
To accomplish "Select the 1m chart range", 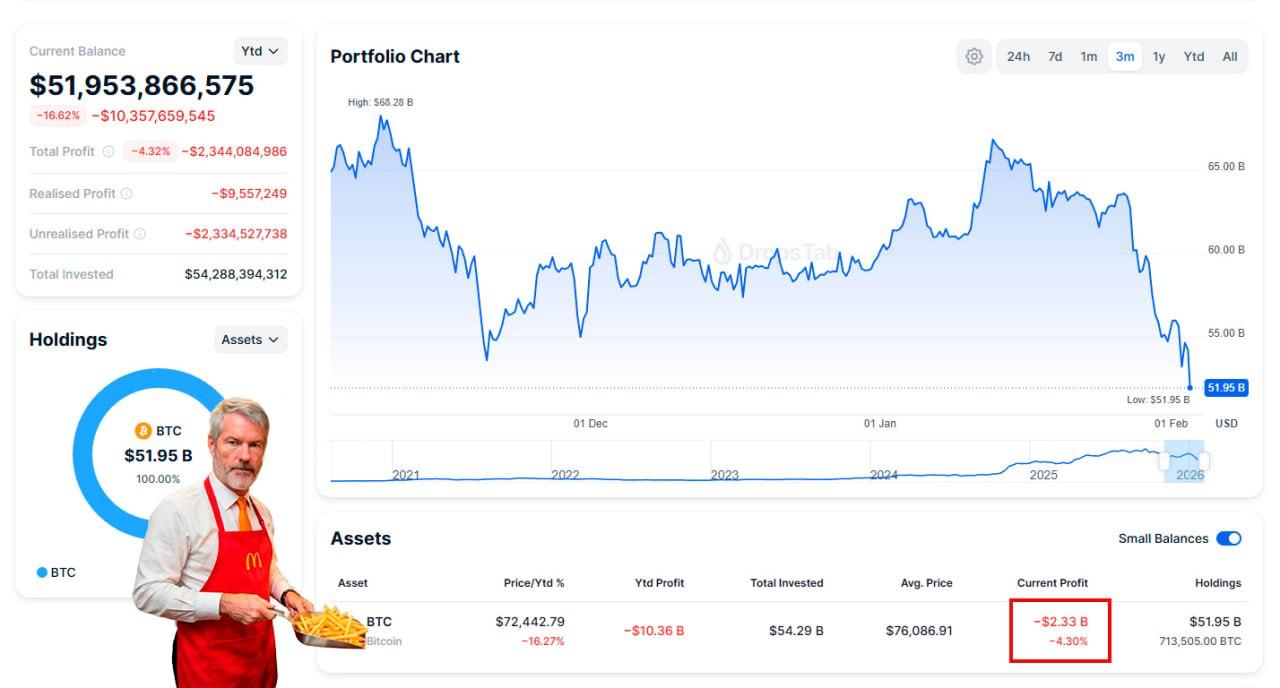I will click(1089, 57).
